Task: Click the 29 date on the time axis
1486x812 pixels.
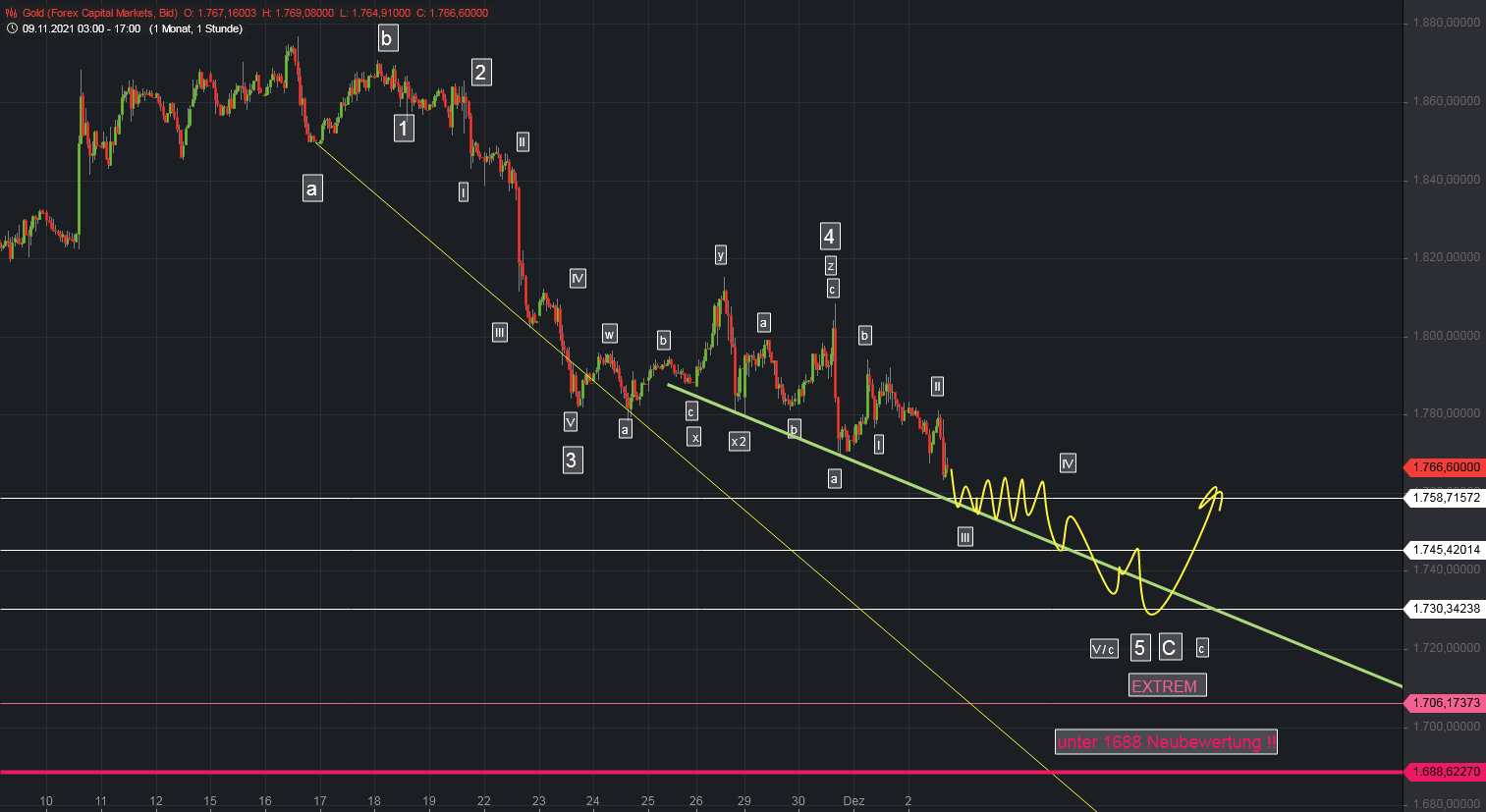Action: [744, 801]
